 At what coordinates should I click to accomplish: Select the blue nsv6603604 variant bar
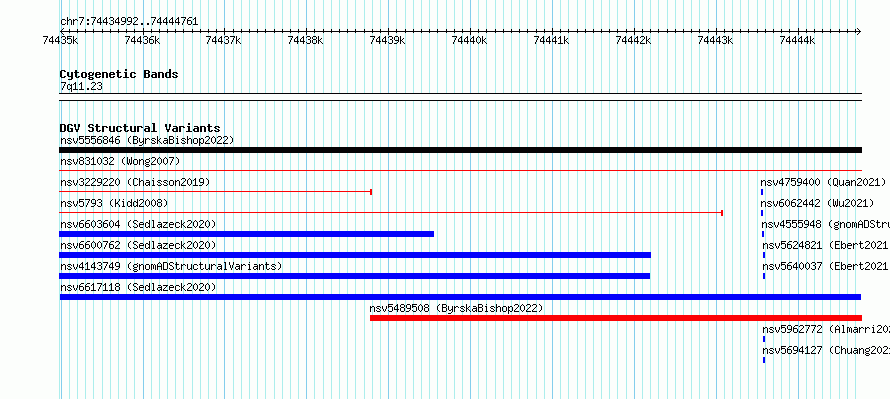pyautogui.click(x=247, y=234)
